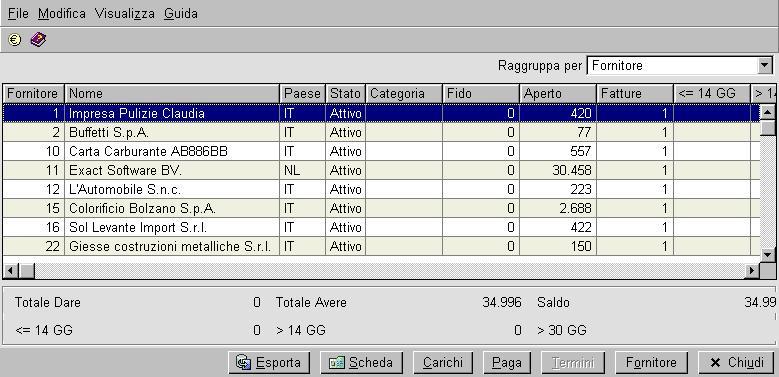This screenshot has width=779, height=377.
Task: Click the > 14 GG summary label
Action: coord(301,330)
